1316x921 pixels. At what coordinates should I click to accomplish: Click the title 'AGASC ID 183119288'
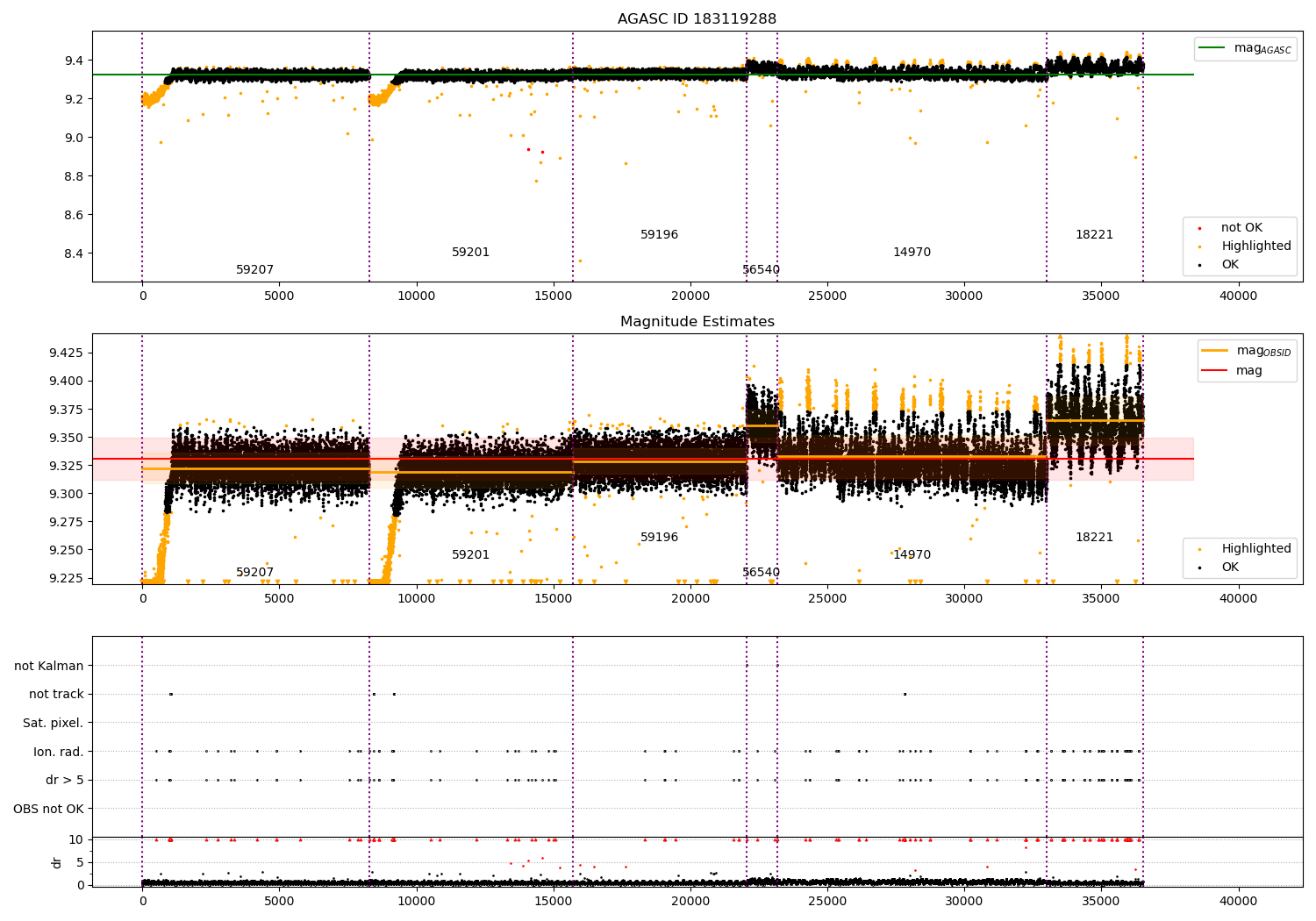(697, 19)
